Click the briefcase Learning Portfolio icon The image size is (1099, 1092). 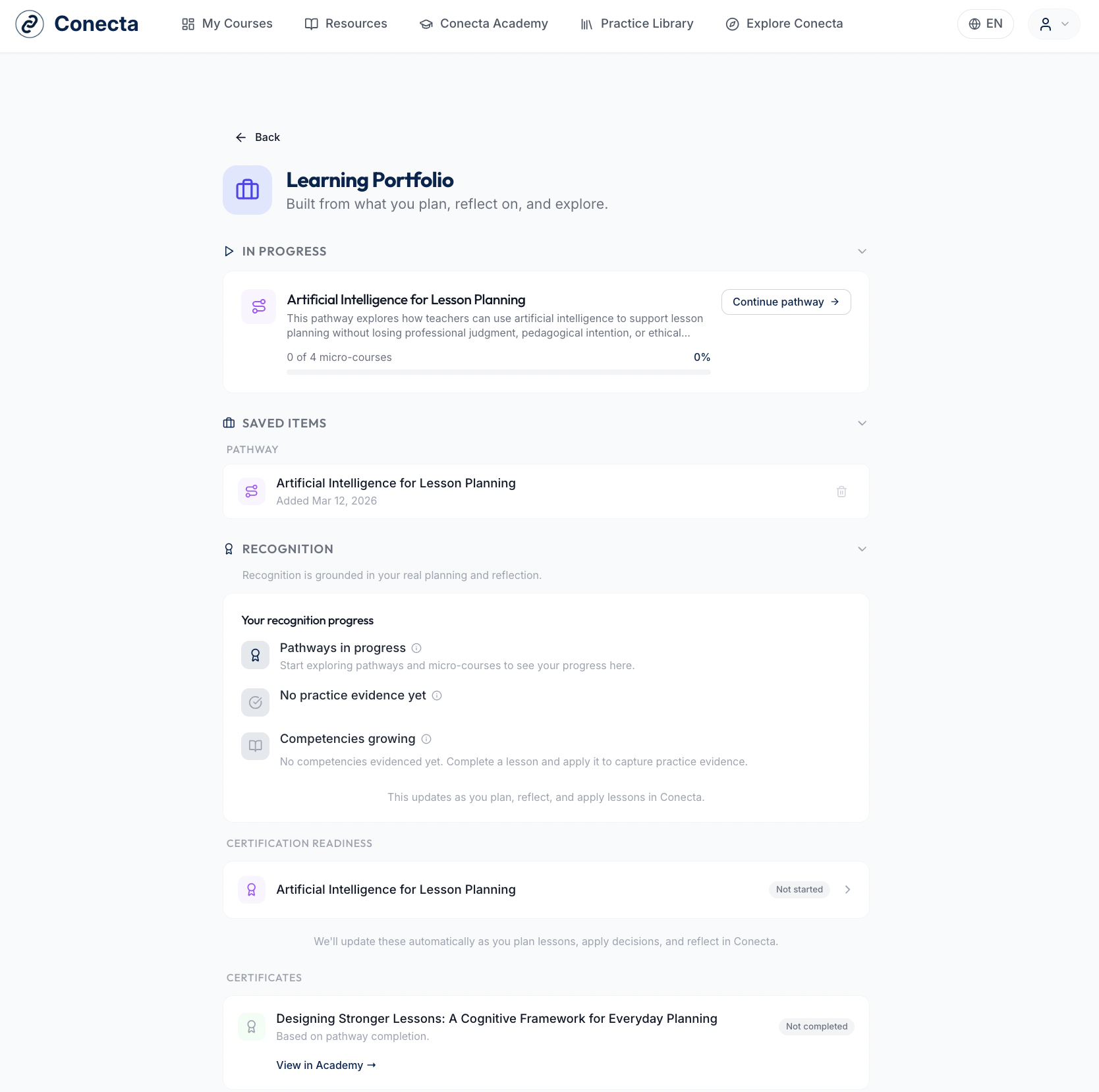pos(247,190)
